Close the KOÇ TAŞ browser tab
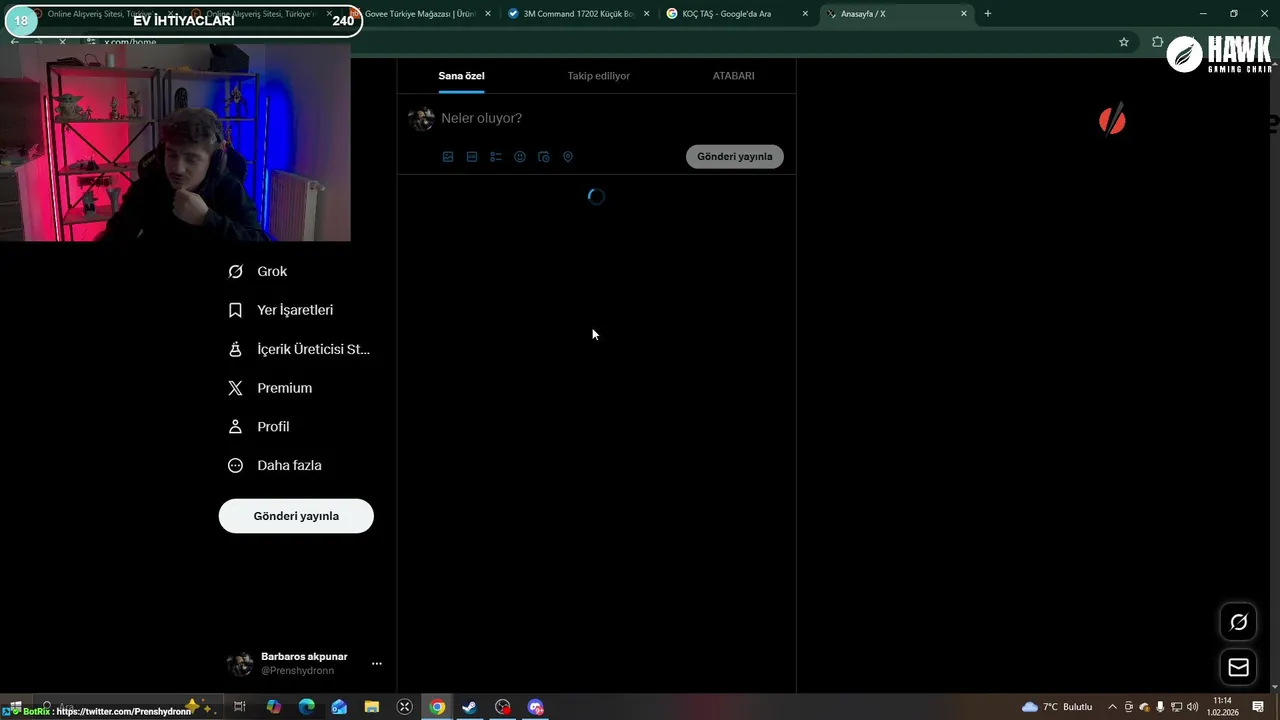The image size is (1280, 720). point(805,14)
